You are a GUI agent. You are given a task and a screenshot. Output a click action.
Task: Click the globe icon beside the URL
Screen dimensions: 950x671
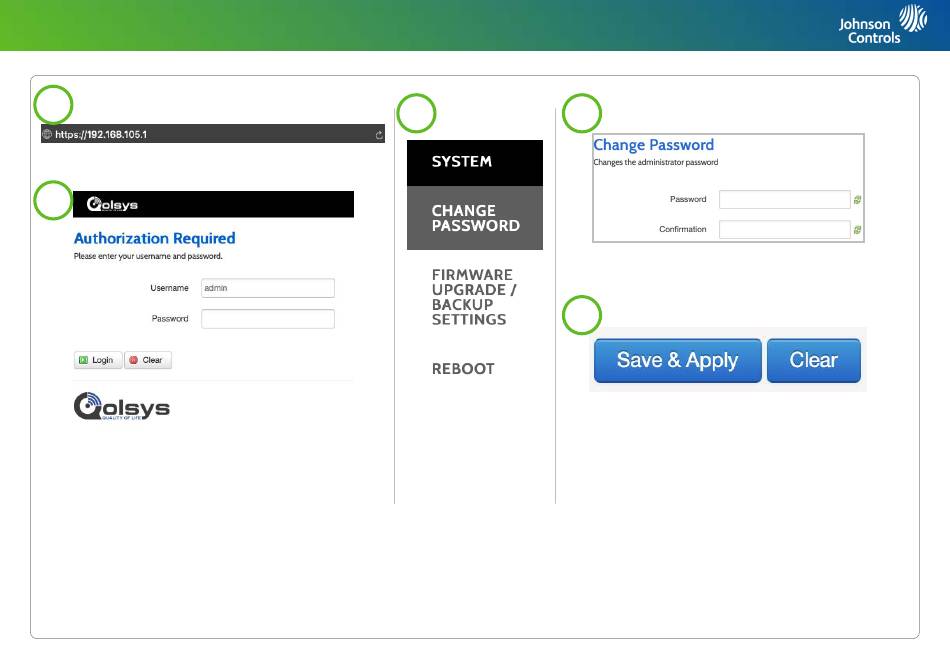coord(47,134)
